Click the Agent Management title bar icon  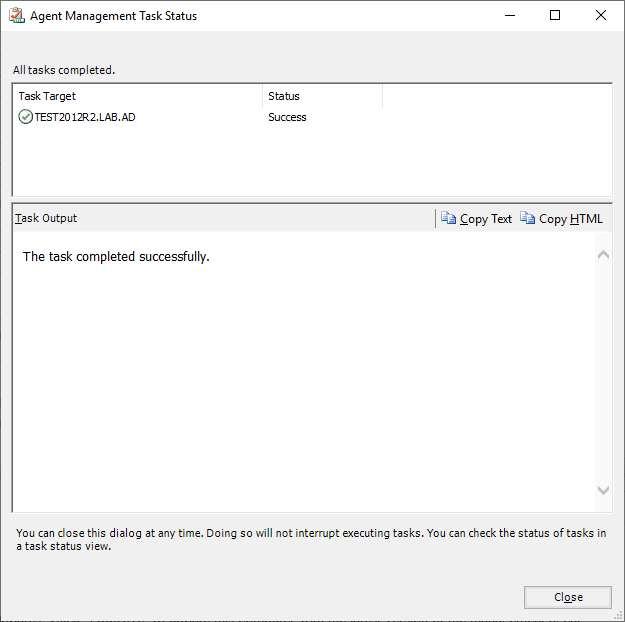point(17,16)
